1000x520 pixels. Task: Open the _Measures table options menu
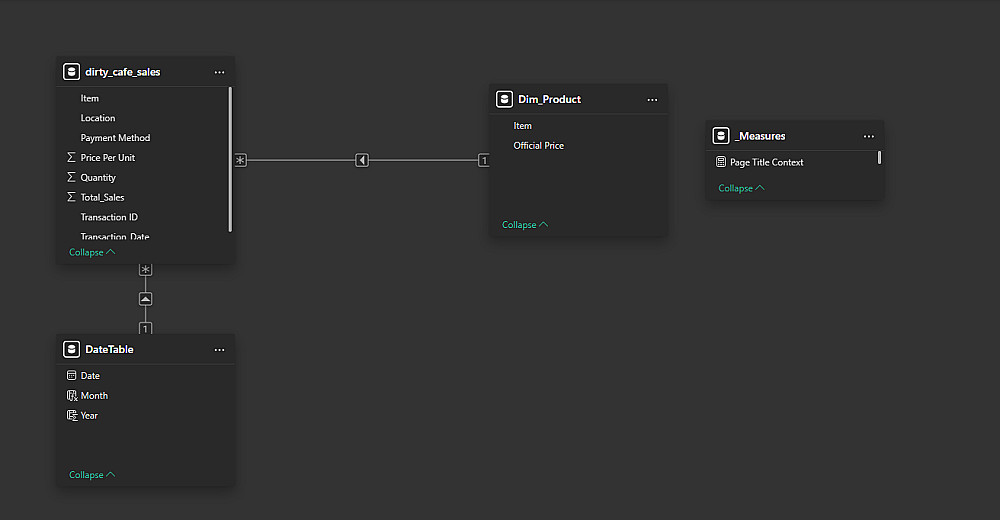[868, 136]
